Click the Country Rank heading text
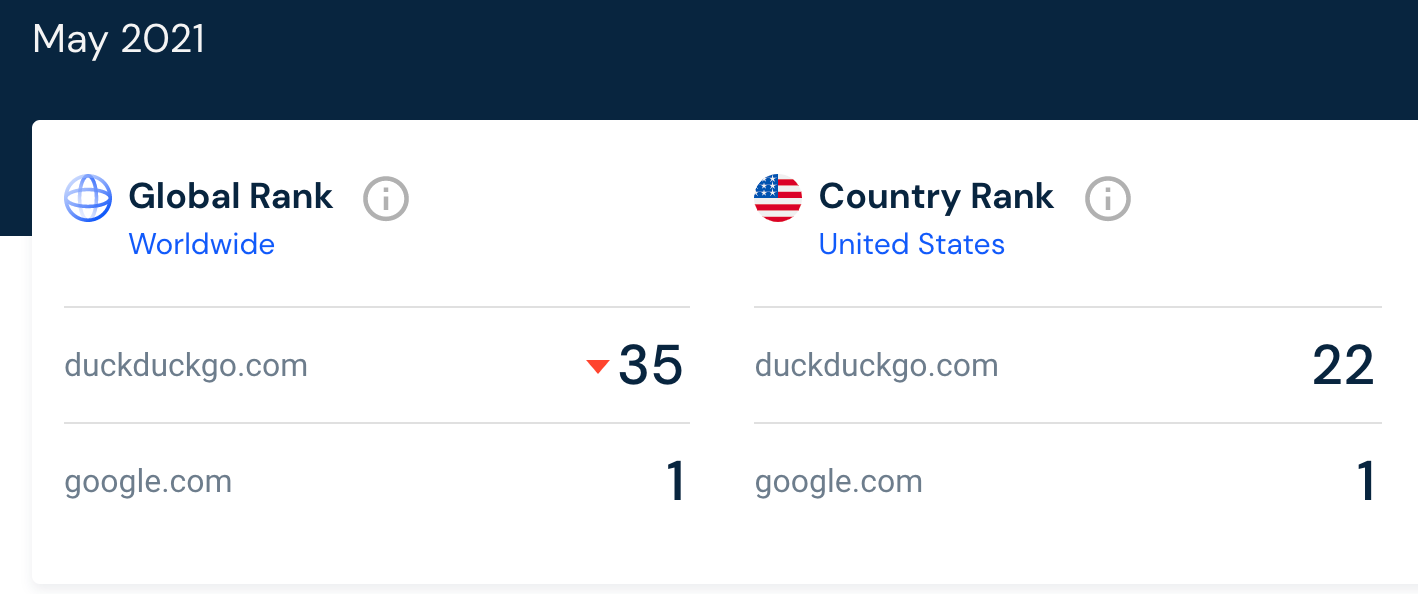Viewport: 1418px width, 594px height. coord(936,196)
